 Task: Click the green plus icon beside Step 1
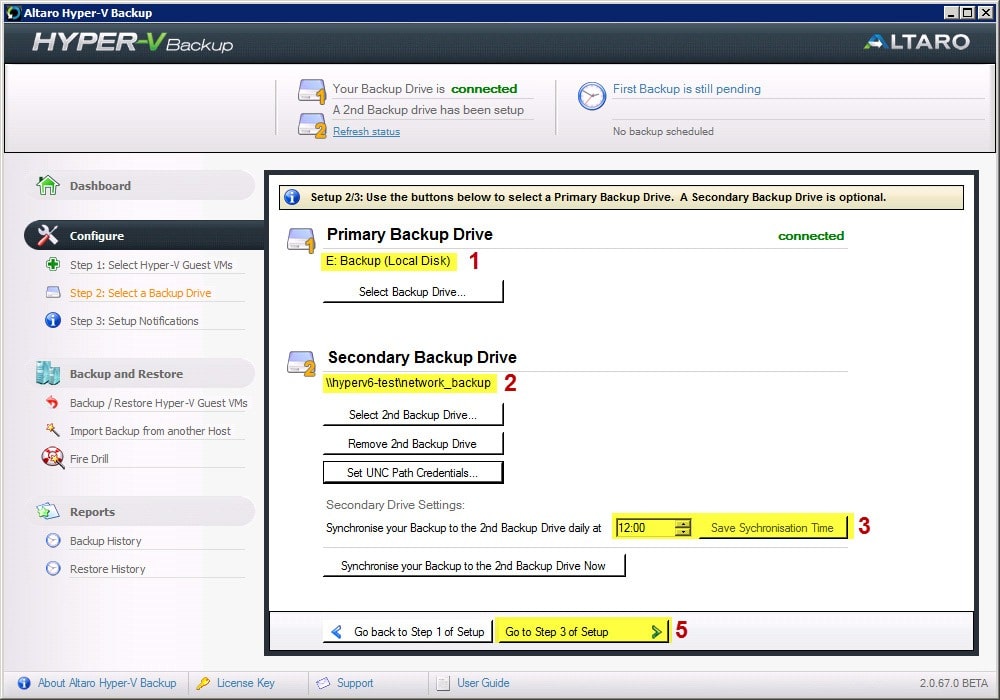click(x=53, y=264)
